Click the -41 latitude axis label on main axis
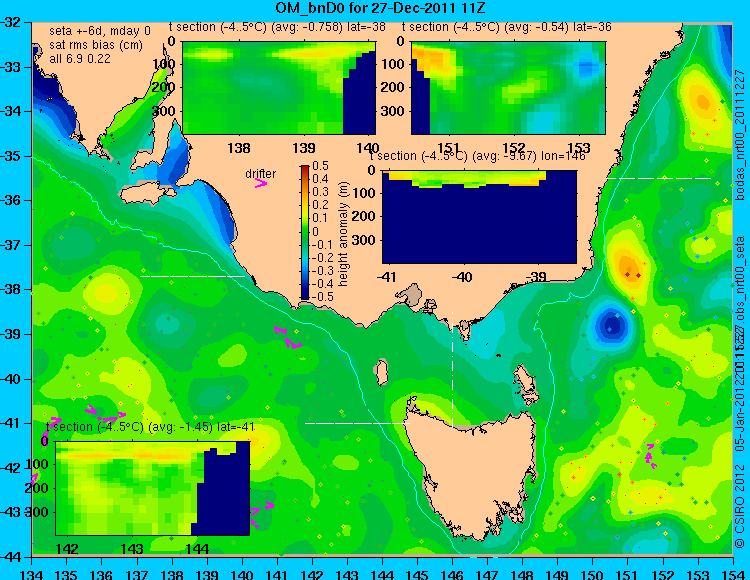This screenshot has height=580, width=750. point(11,423)
